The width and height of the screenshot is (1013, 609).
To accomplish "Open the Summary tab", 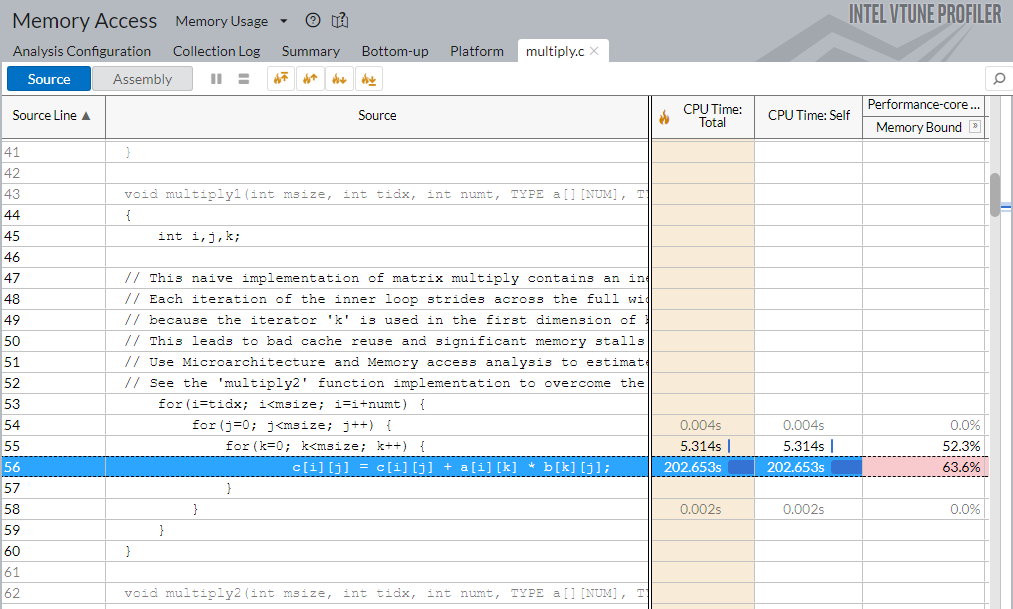I will tap(311, 51).
